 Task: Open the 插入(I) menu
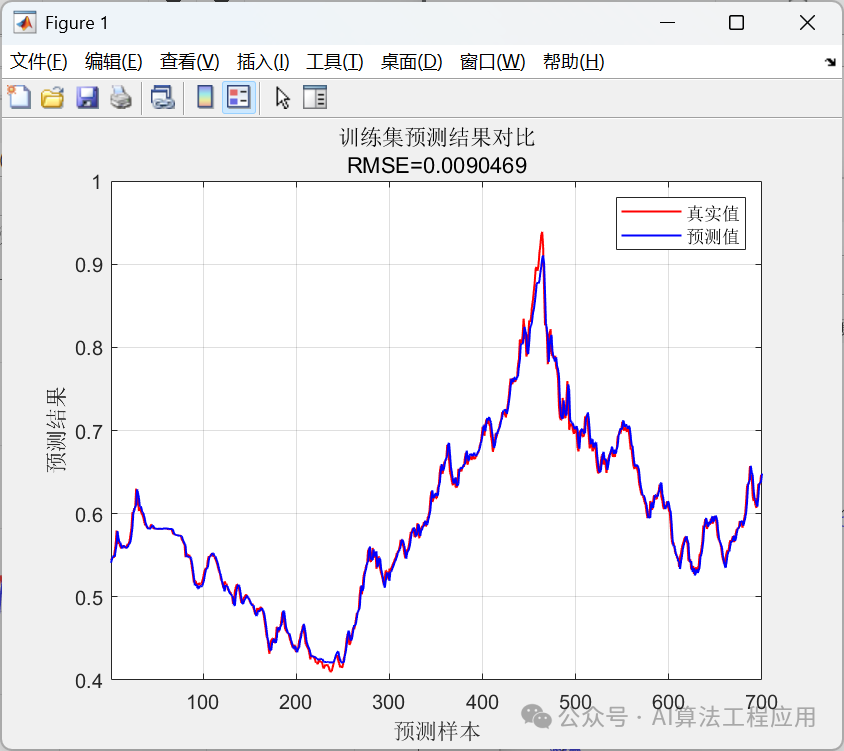[263, 62]
